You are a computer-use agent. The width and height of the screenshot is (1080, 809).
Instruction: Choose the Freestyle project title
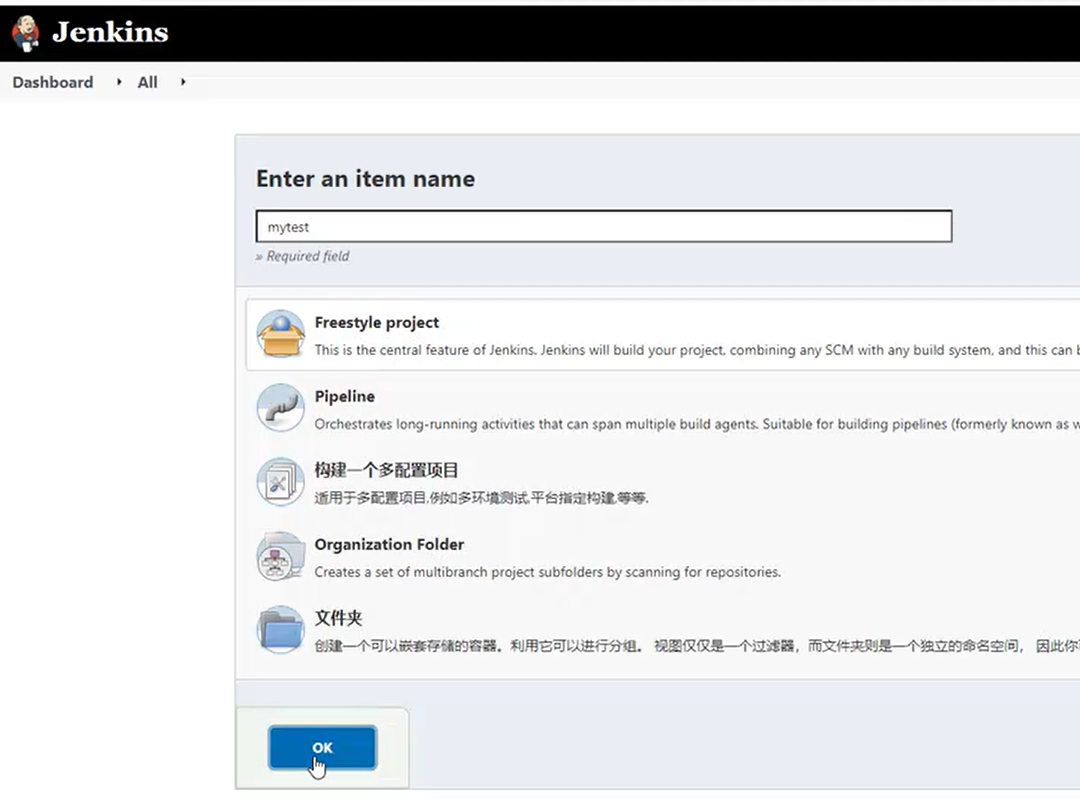(x=377, y=322)
